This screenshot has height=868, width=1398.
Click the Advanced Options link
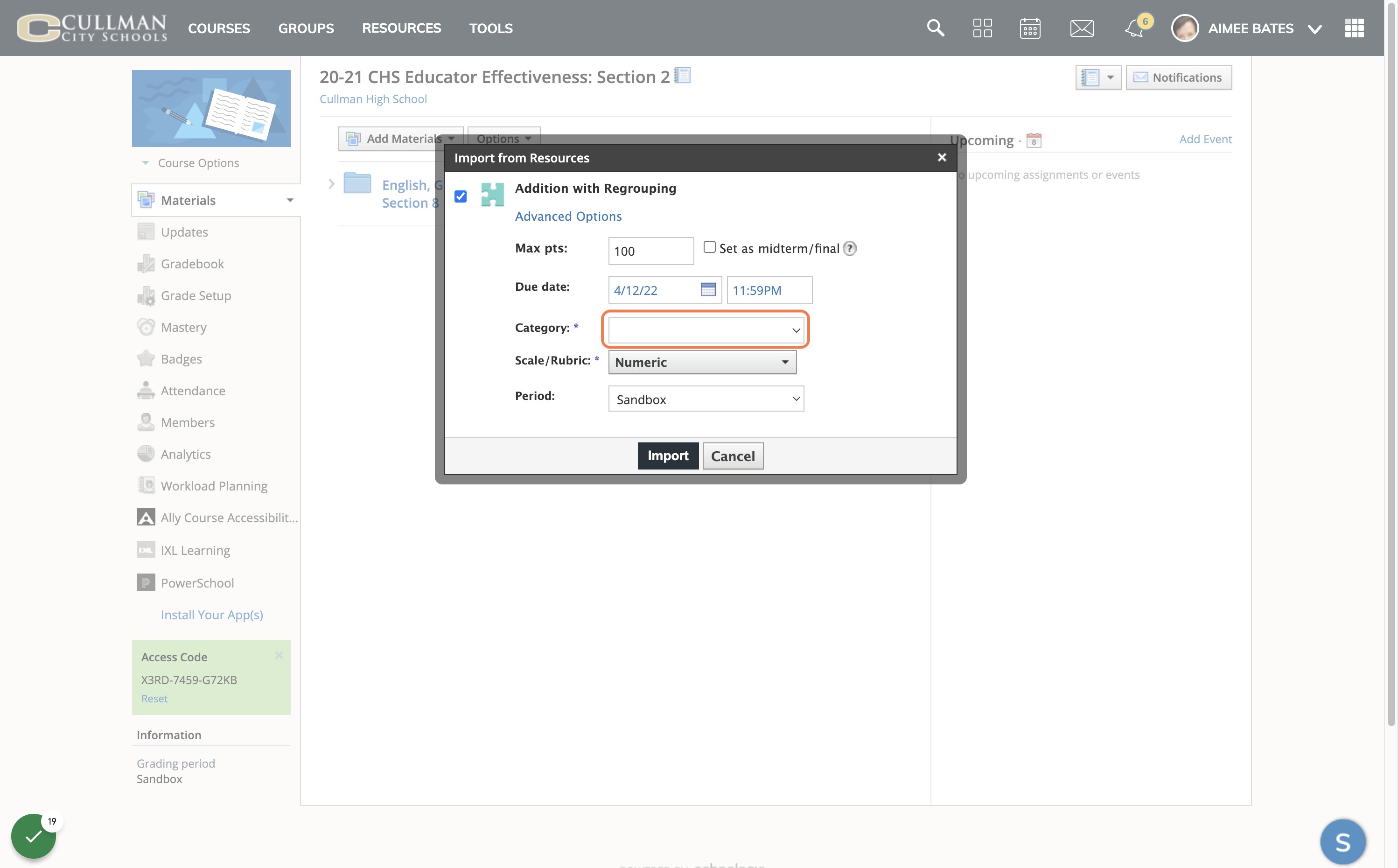click(568, 217)
